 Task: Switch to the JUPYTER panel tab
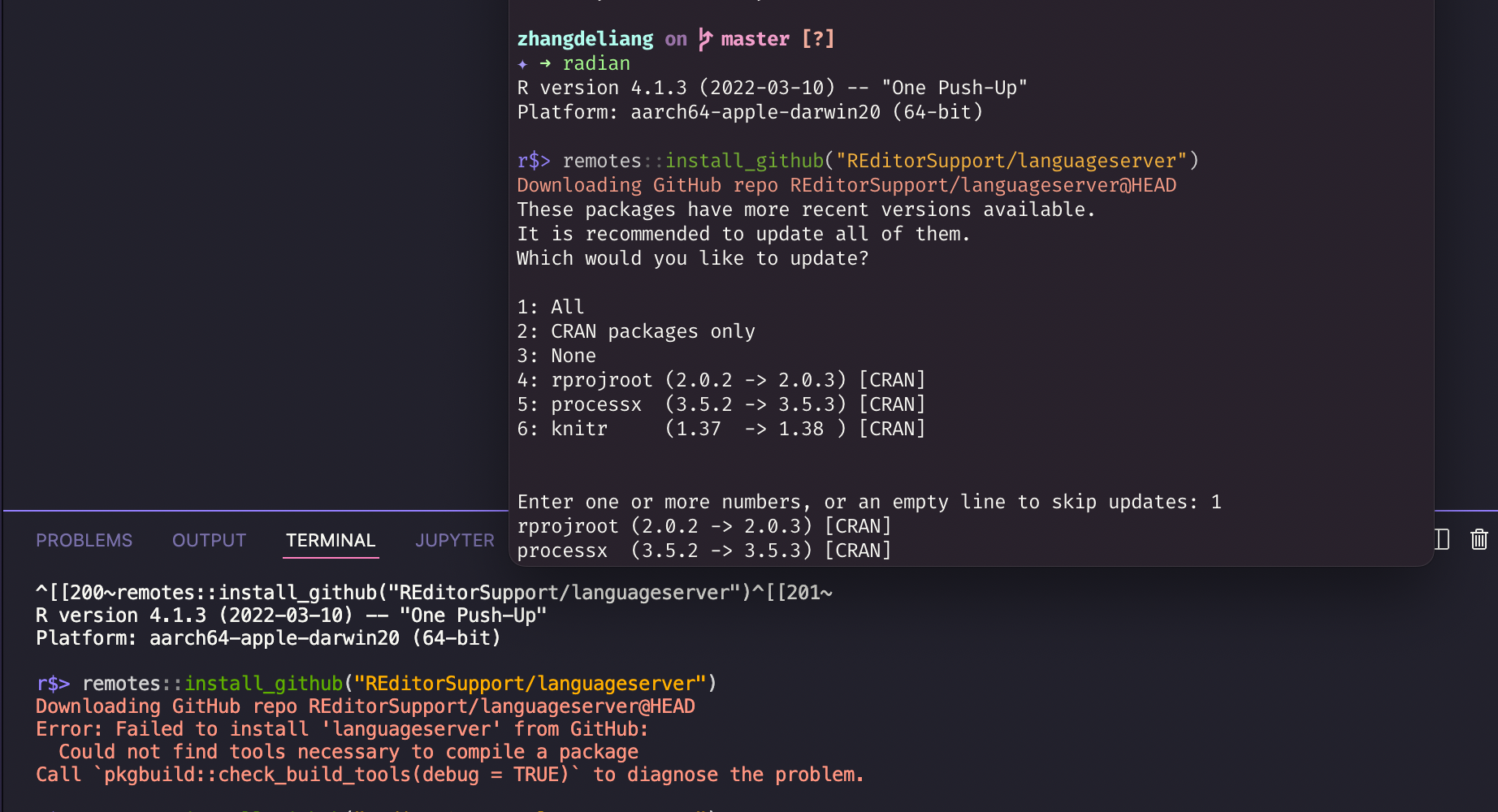point(455,540)
